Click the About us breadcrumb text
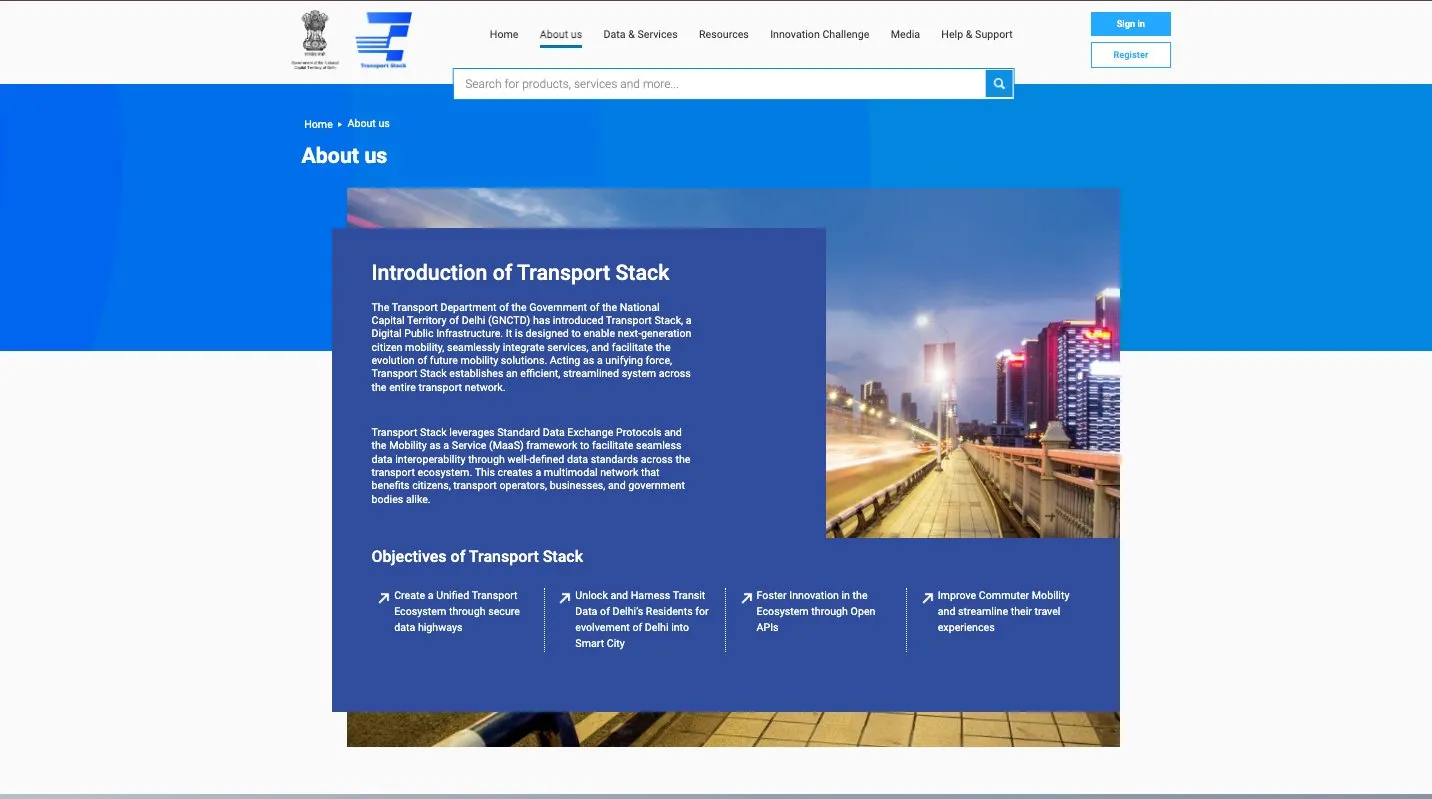 (x=369, y=124)
